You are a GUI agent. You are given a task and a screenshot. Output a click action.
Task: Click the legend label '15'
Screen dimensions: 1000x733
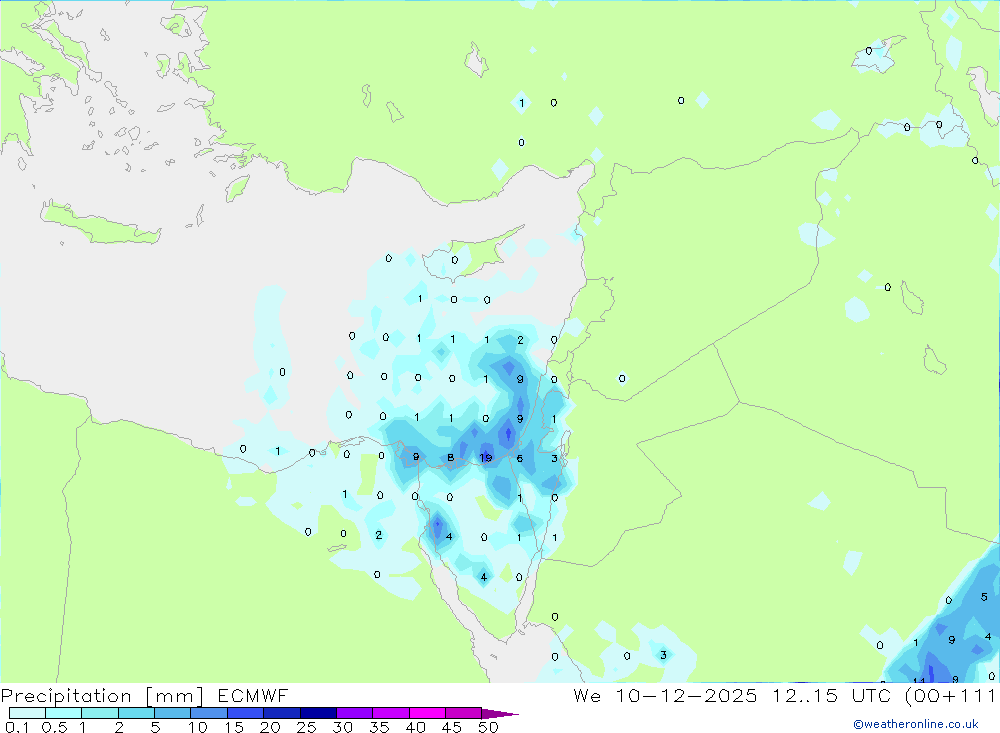[x=234, y=727]
